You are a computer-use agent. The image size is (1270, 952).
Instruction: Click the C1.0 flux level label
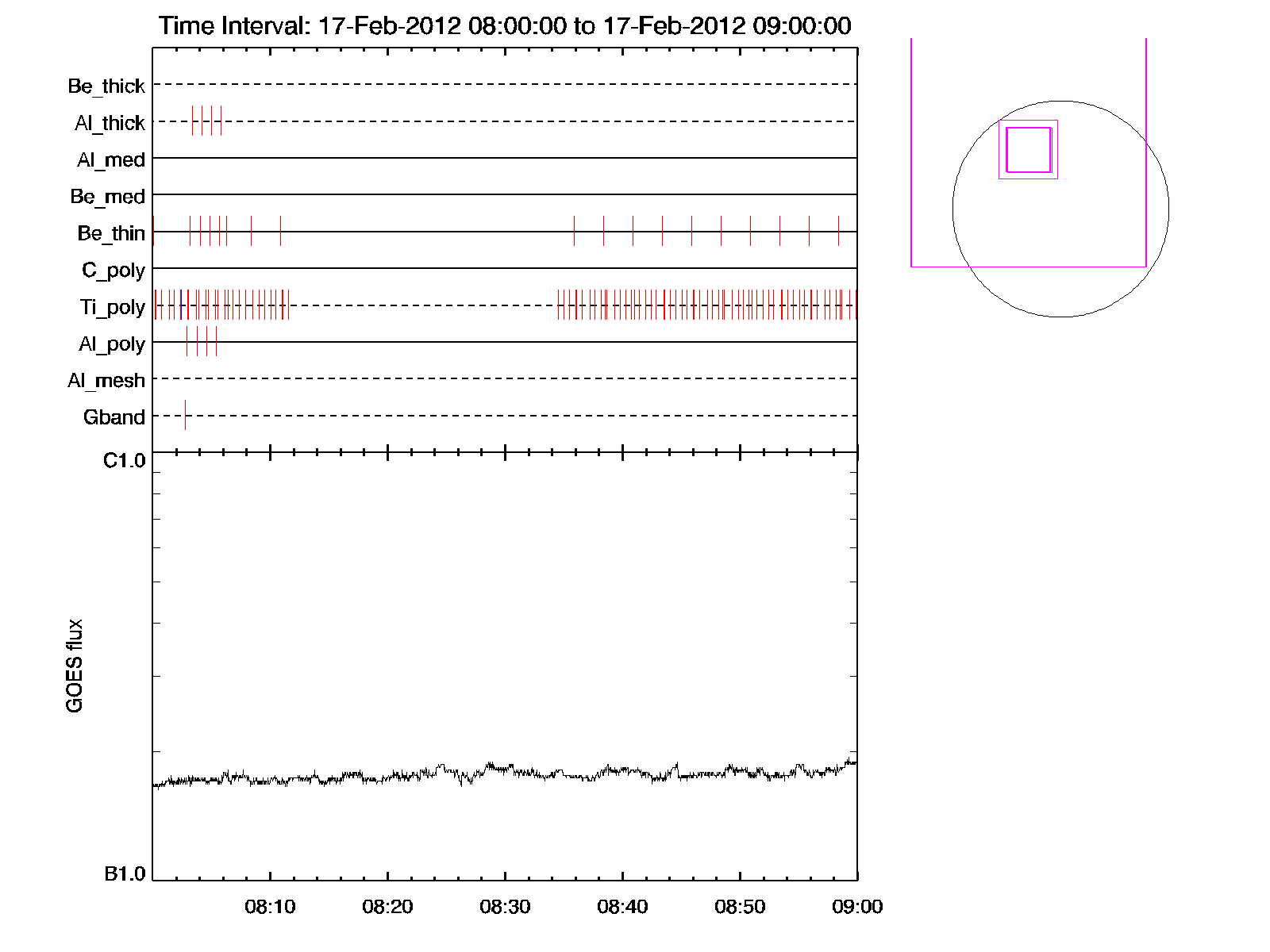click(x=125, y=461)
